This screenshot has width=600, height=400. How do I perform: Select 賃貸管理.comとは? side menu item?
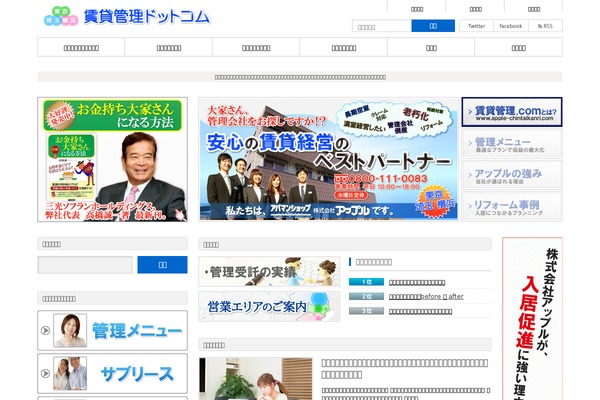pyautogui.click(x=512, y=112)
